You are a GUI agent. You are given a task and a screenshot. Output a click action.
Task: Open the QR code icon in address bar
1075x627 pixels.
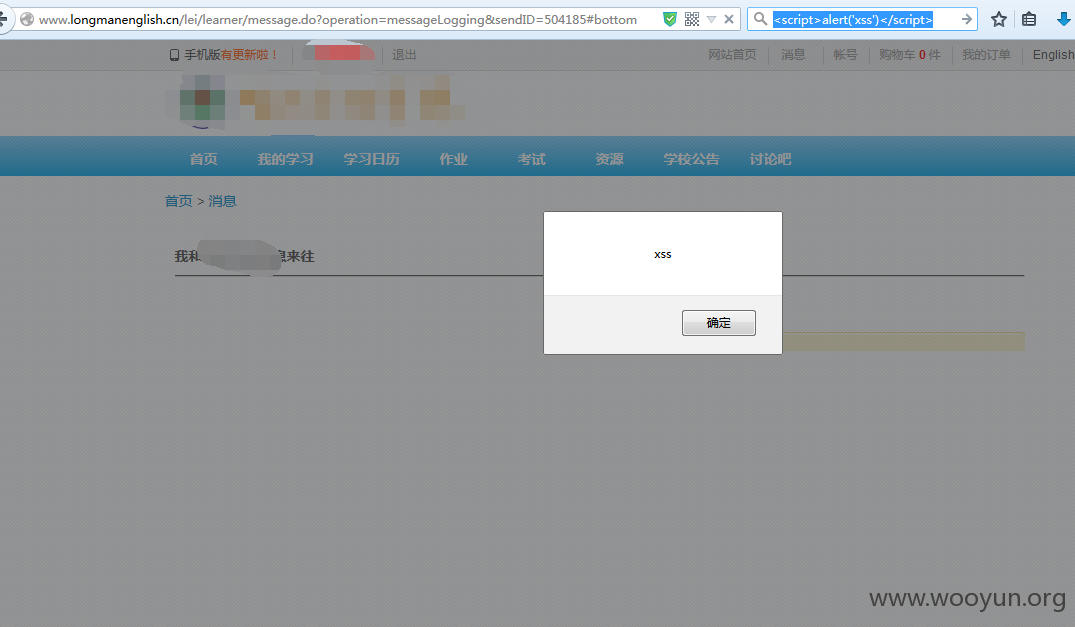pos(692,19)
